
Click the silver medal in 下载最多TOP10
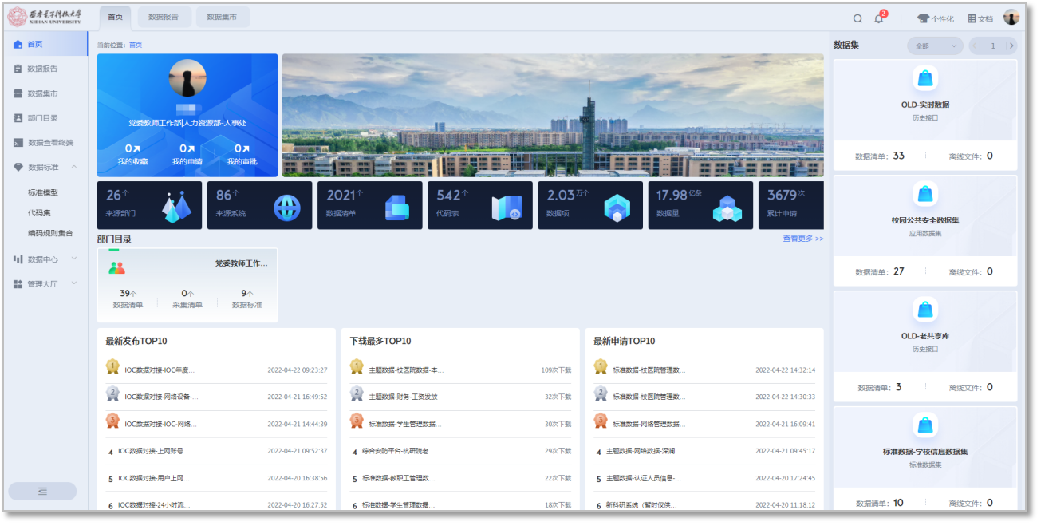[x=357, y=393]
